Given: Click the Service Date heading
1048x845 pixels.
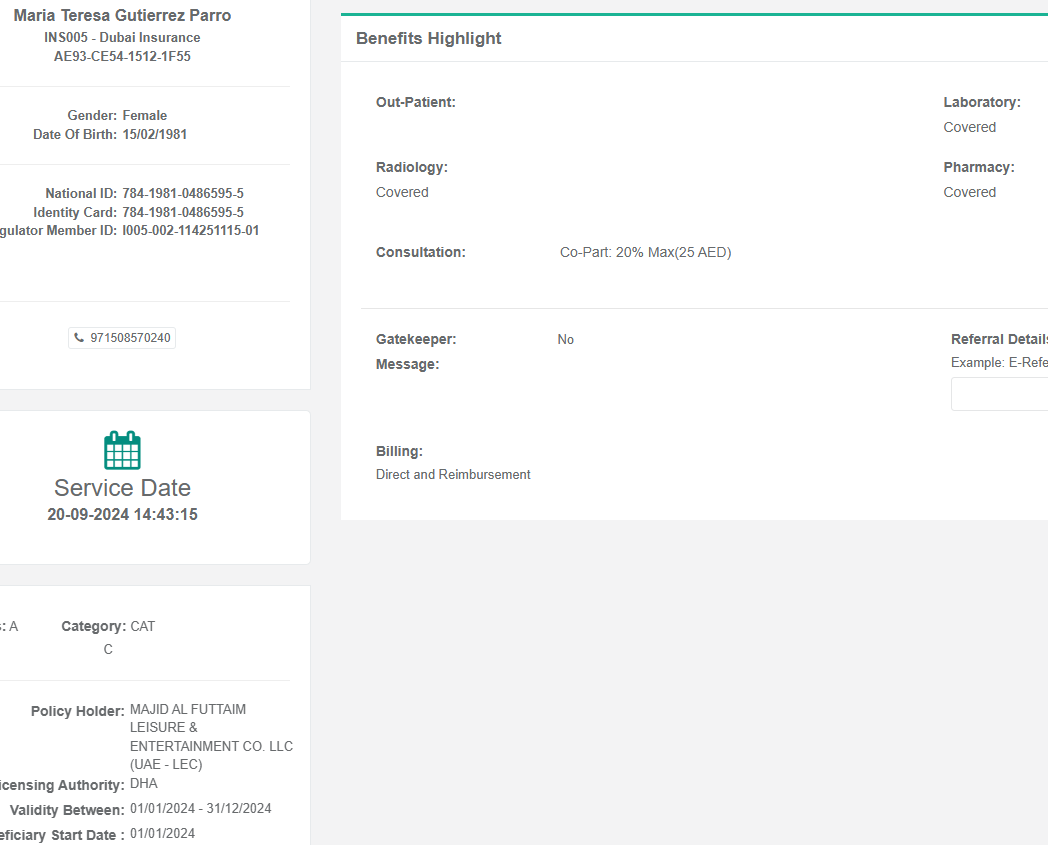Looking at the screenshot, I should 122,488.
